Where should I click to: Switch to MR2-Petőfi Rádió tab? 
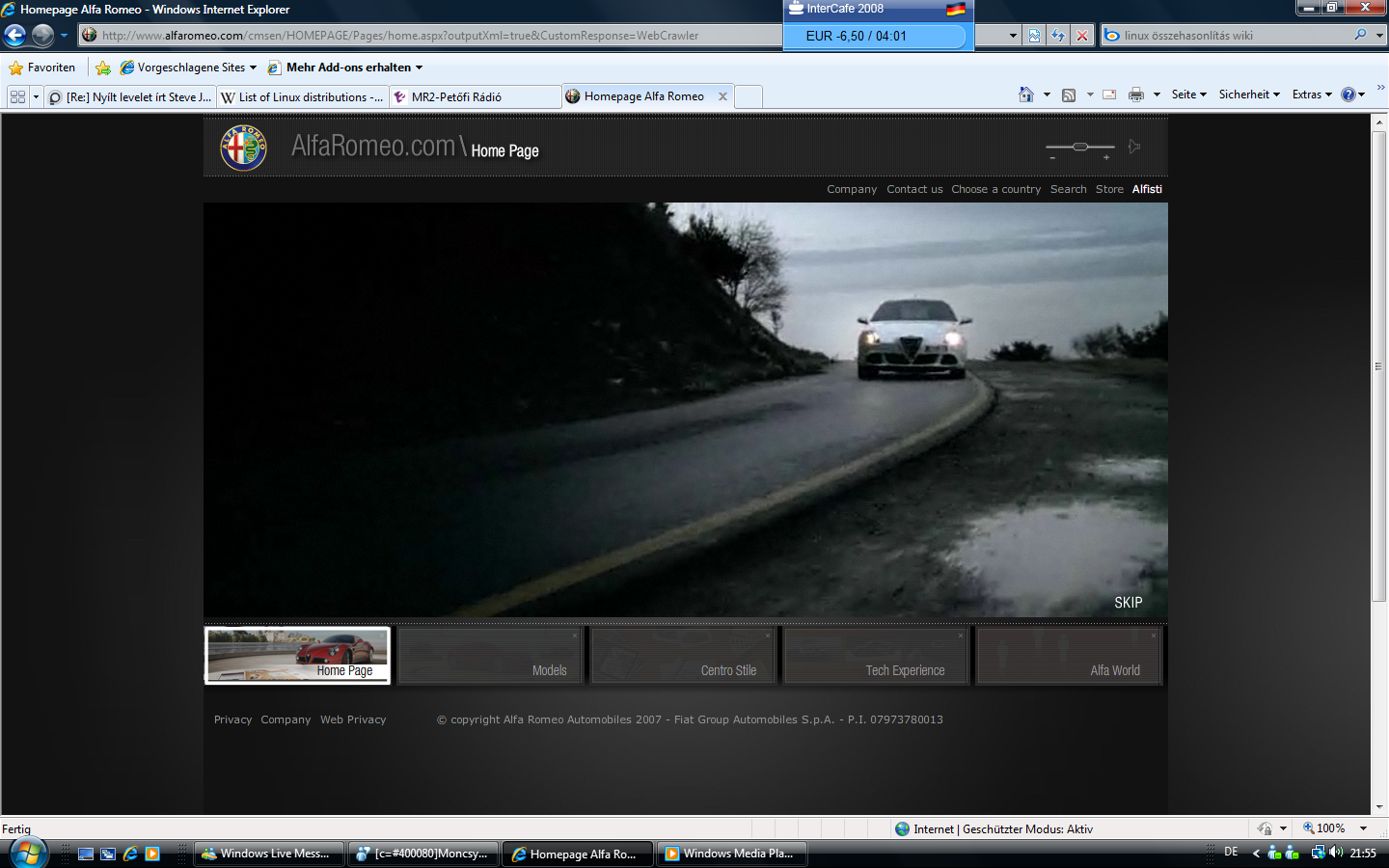click(476, 97)
